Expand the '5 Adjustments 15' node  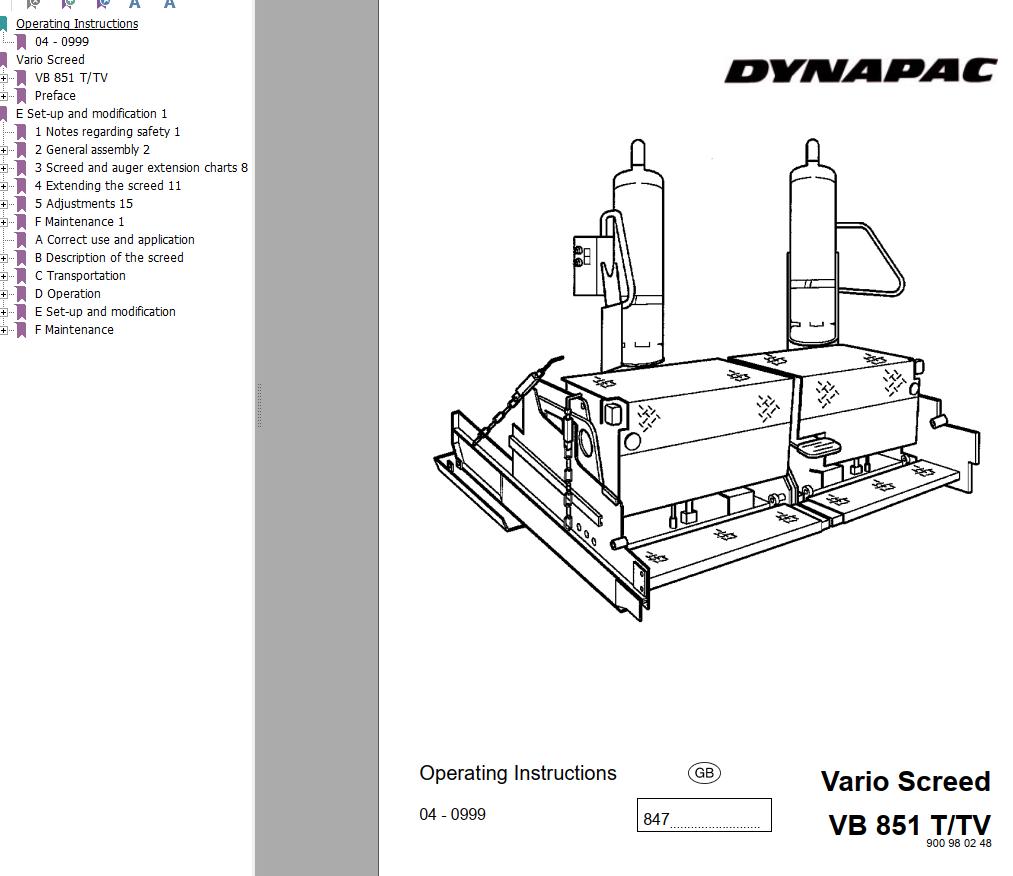pyautogui.click(x=4, y=204)
